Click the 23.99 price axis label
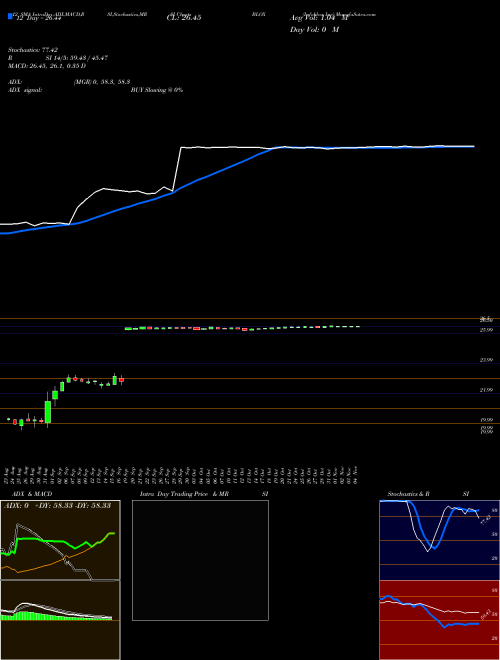Viewport: 500px width, 660px height. coord(486,360)
